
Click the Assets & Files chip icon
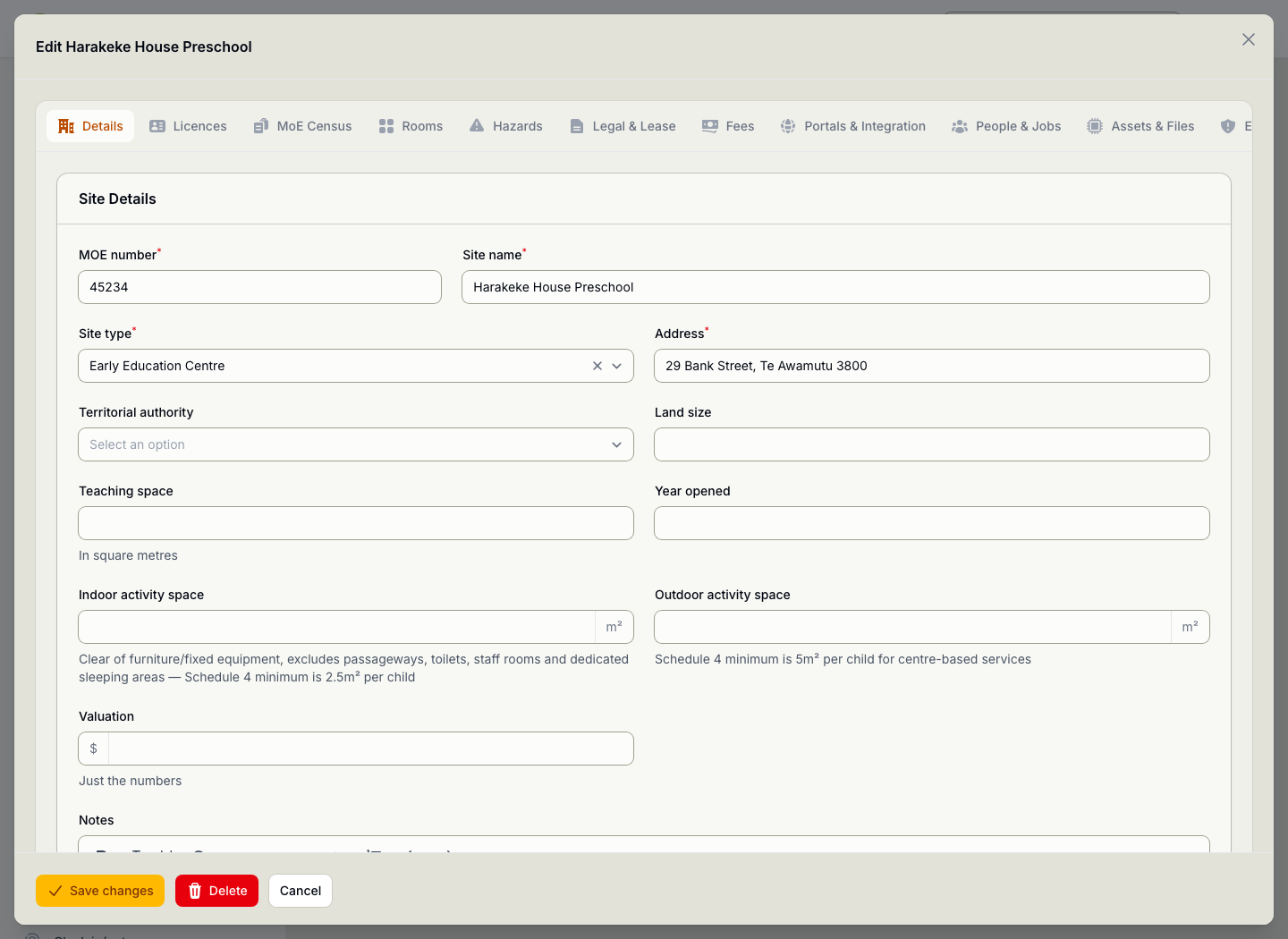(x=1095, y=126)
